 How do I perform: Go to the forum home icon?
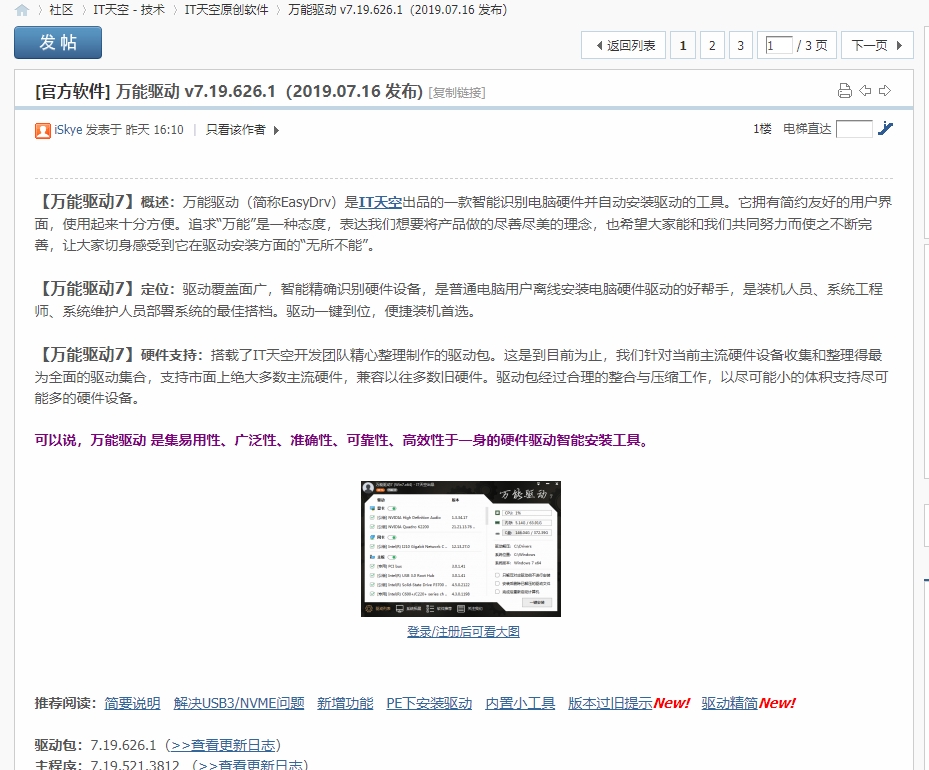[x=22, y=10]
